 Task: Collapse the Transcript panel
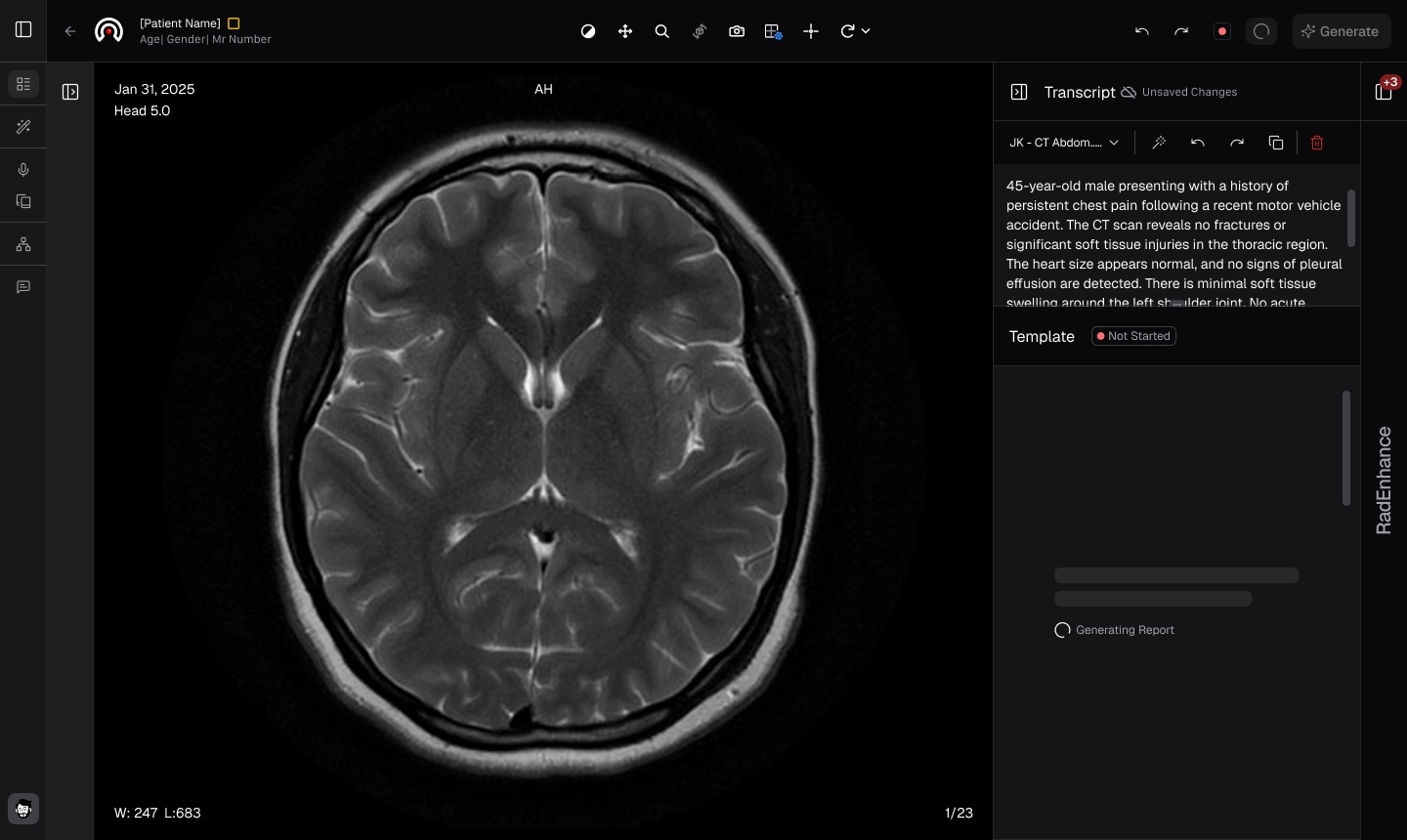(1019, 92)
